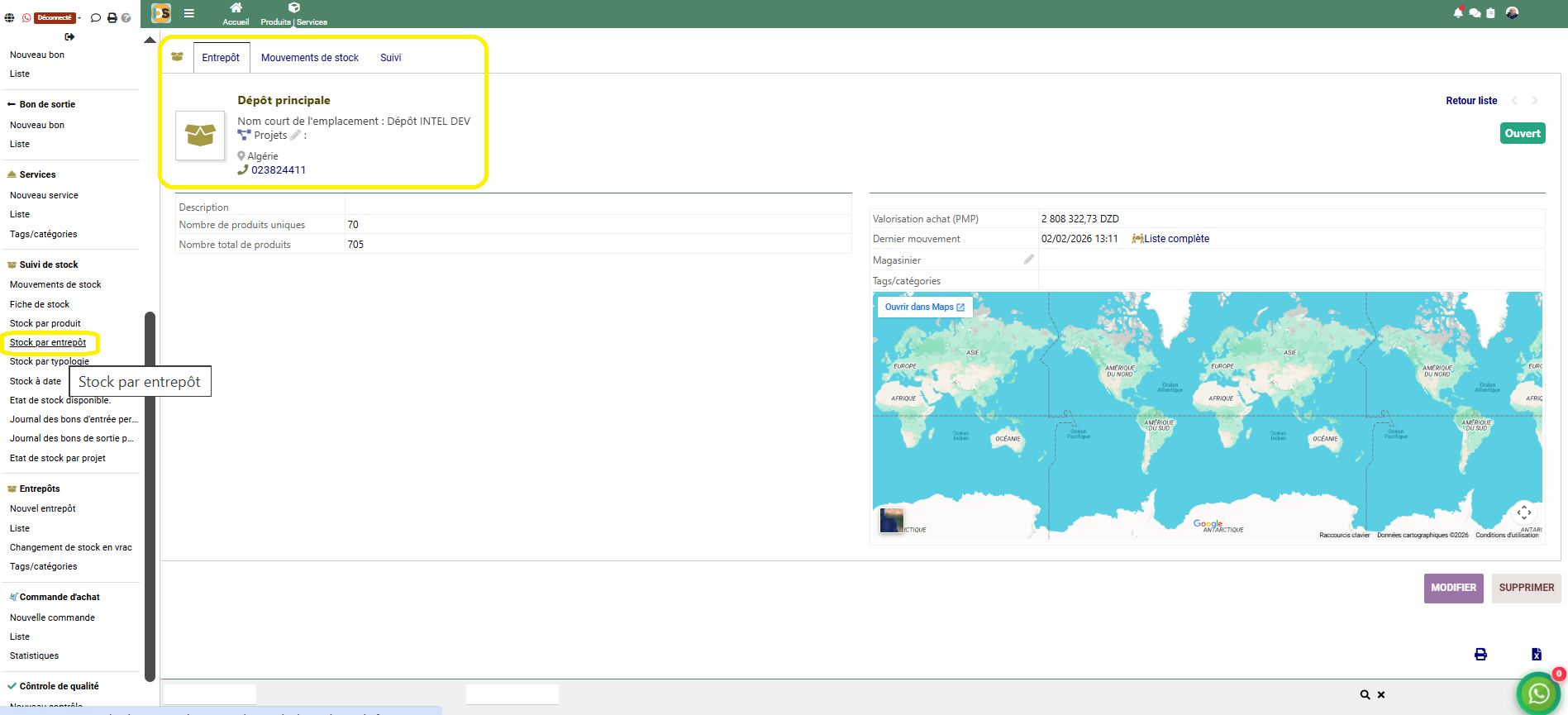The height and width of the screenshot is (715, 1568).
Task: Edit the Projets field with pencil icon
Action: pyautogui.click(x=295, y=136)
